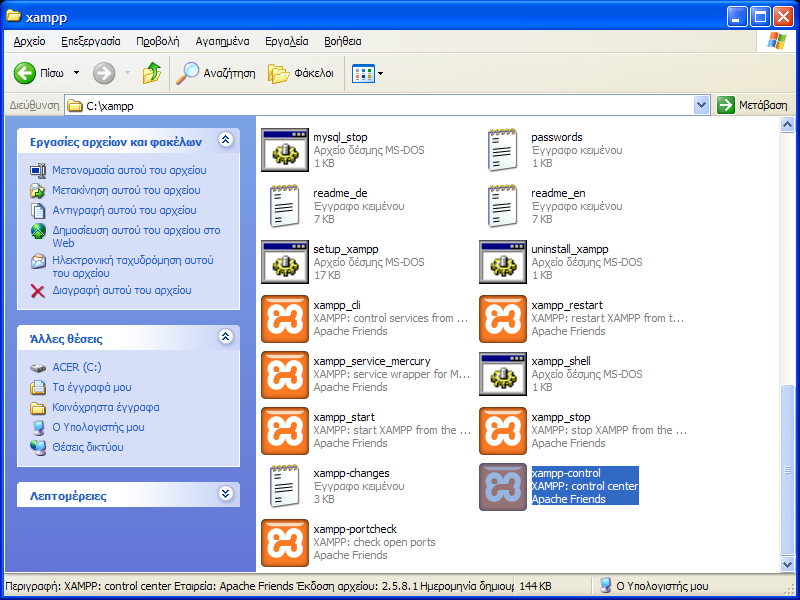Image resolution: width=800 pixels, height=600 pixels.
Task: Go to ACER (C:) drive link
Action: point(77,367)
